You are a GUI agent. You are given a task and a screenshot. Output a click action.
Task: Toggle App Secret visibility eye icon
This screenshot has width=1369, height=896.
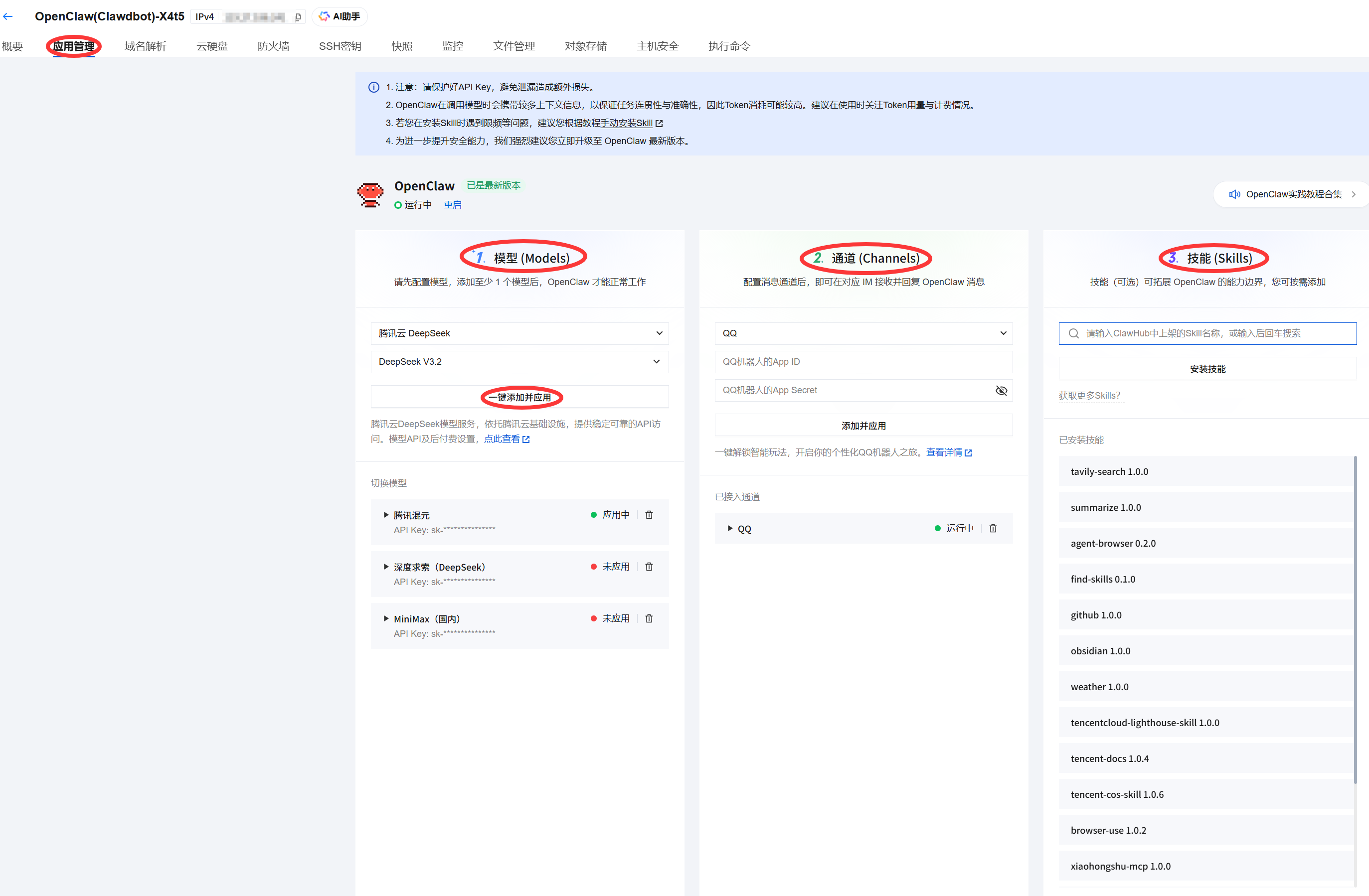coord(1002,391)
